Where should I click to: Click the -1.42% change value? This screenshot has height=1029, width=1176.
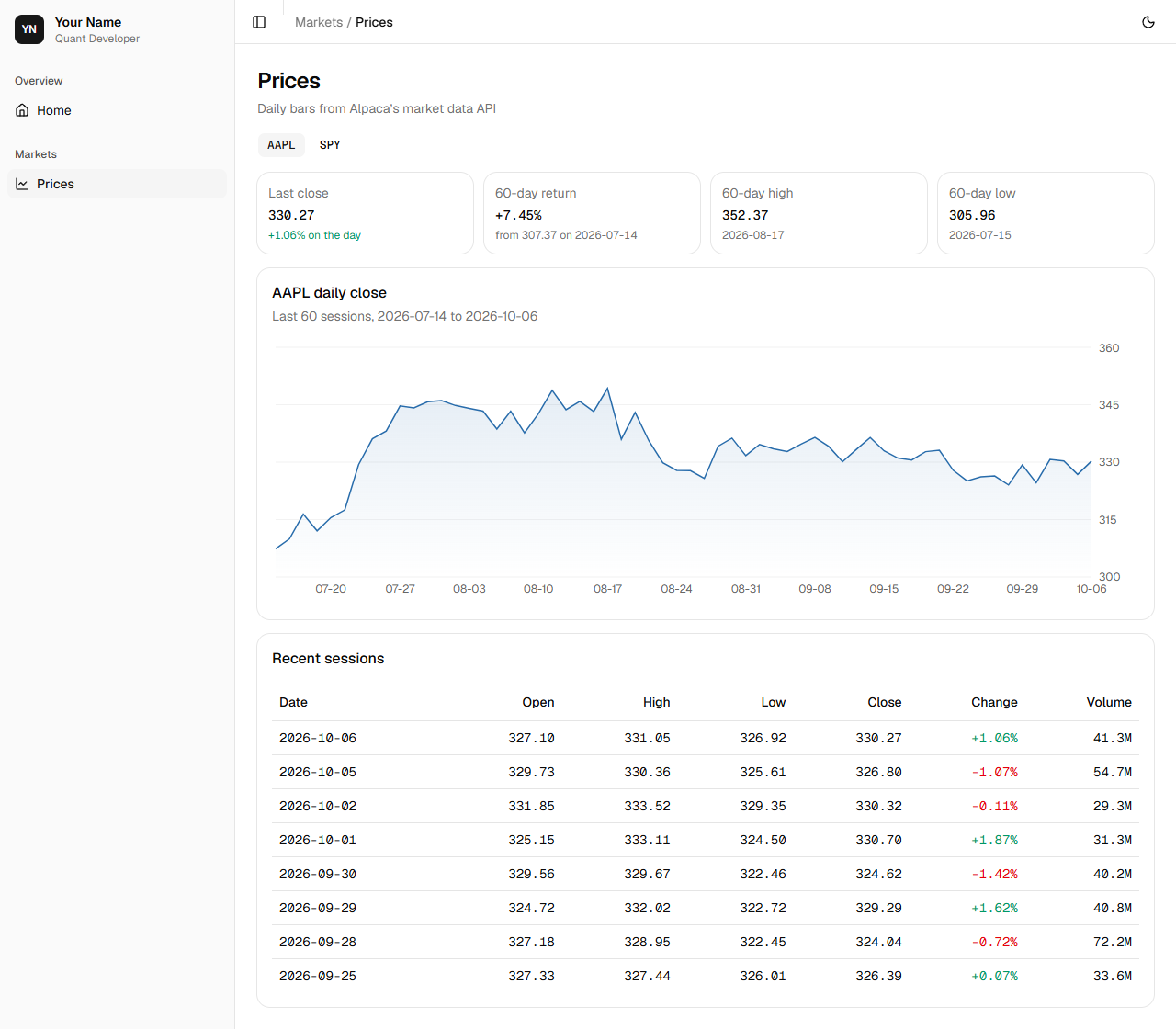994,874
